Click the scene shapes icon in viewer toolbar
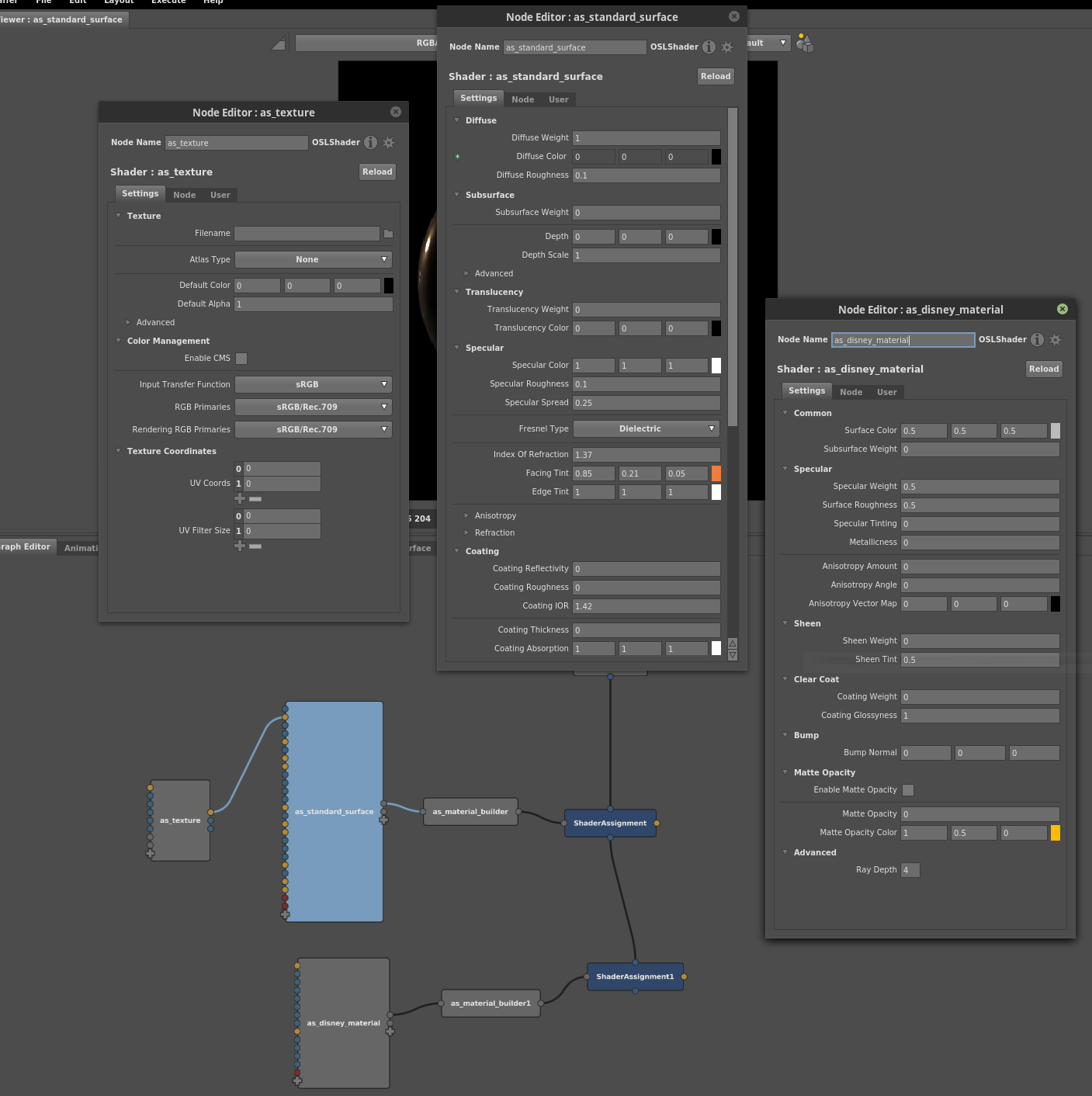1092x1096 pixels. (x=805, y=43)
